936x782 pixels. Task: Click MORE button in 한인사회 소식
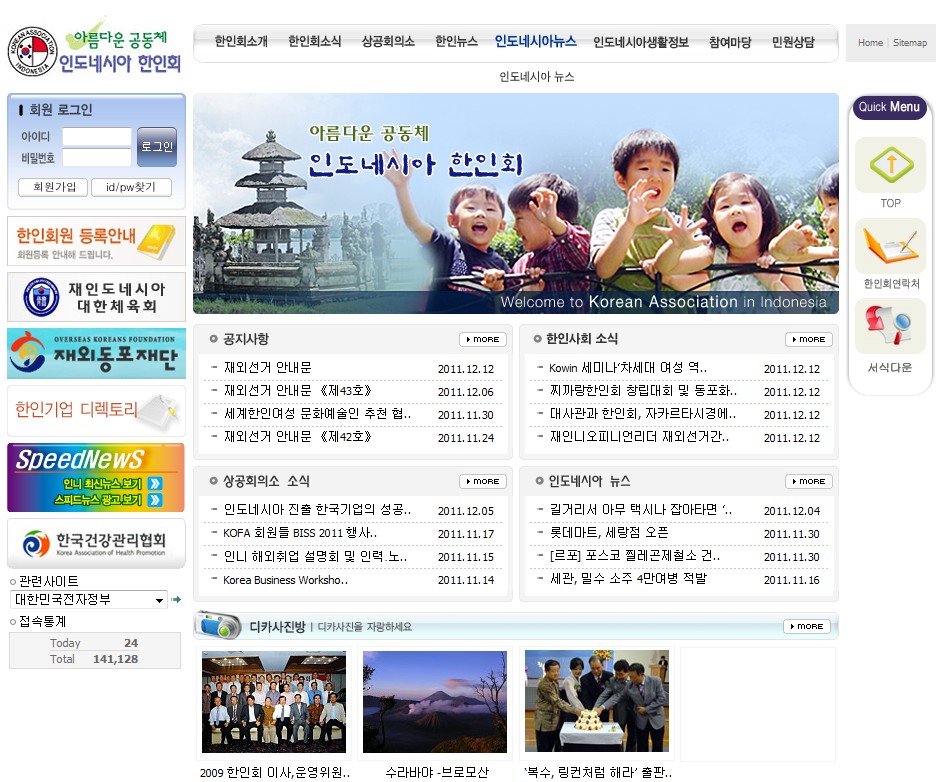[809, 339]
